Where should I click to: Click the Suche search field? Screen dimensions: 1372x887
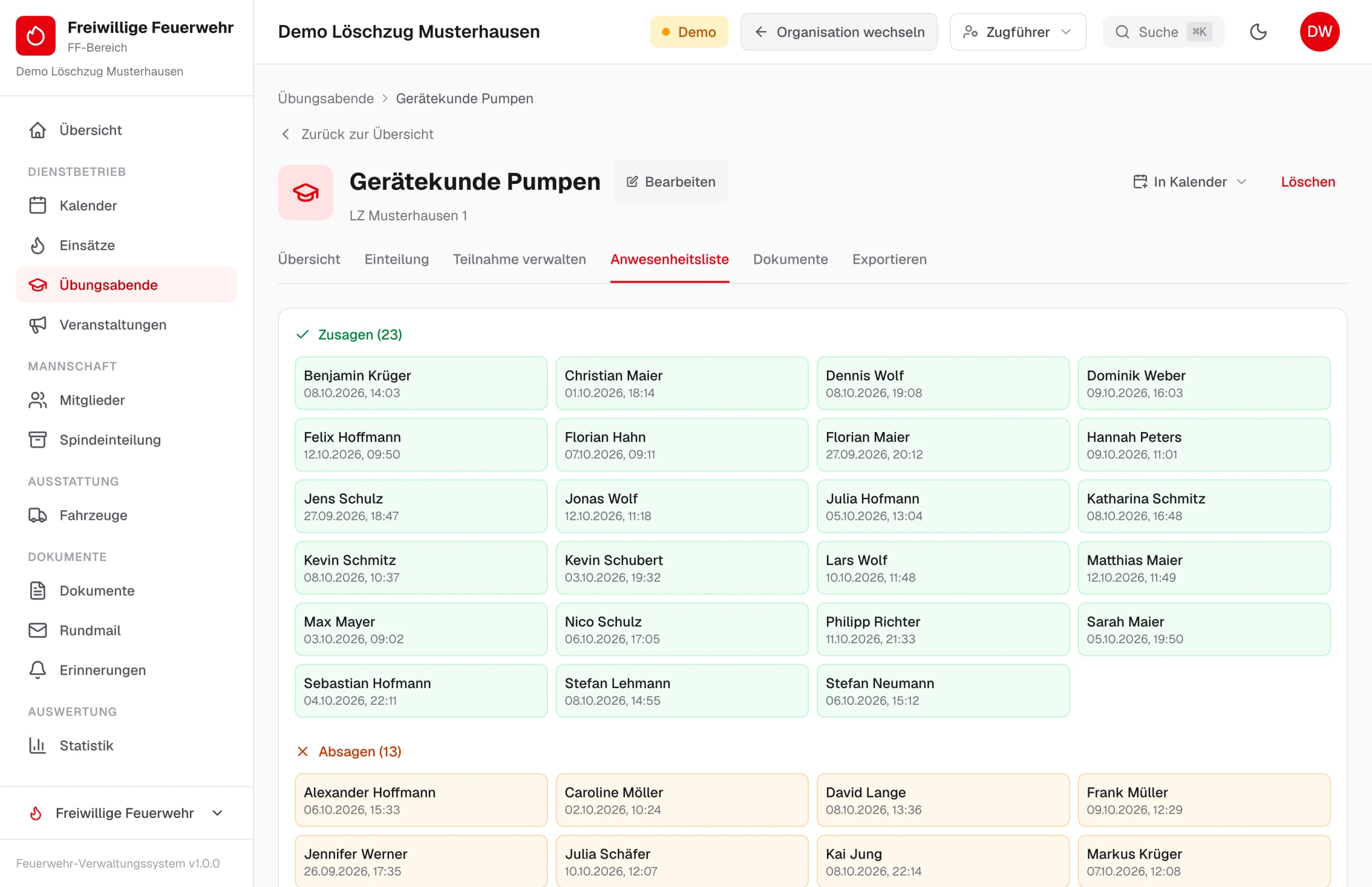point(1164,32)
